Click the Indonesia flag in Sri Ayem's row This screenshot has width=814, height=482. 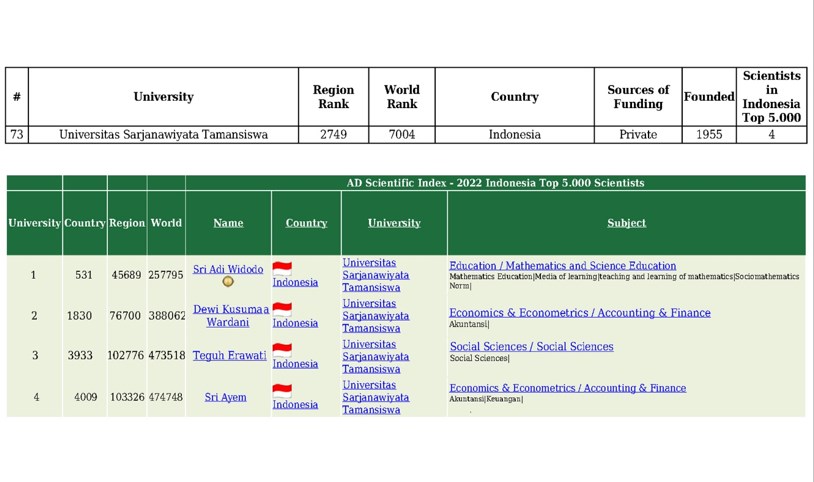pos(282,391)
